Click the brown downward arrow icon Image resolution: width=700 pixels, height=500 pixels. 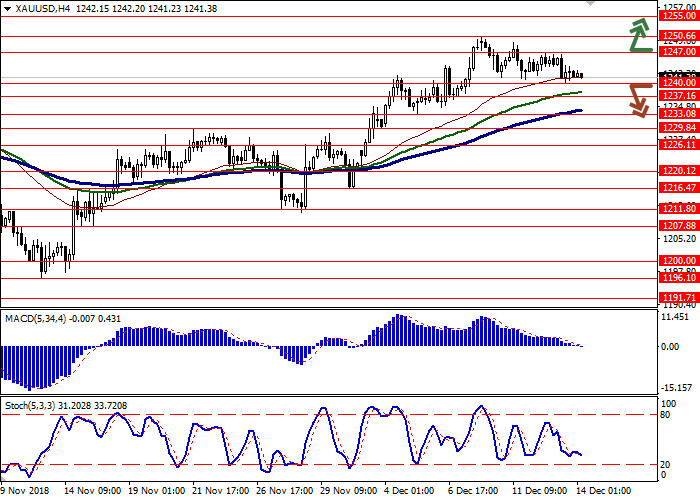point(638,99)
